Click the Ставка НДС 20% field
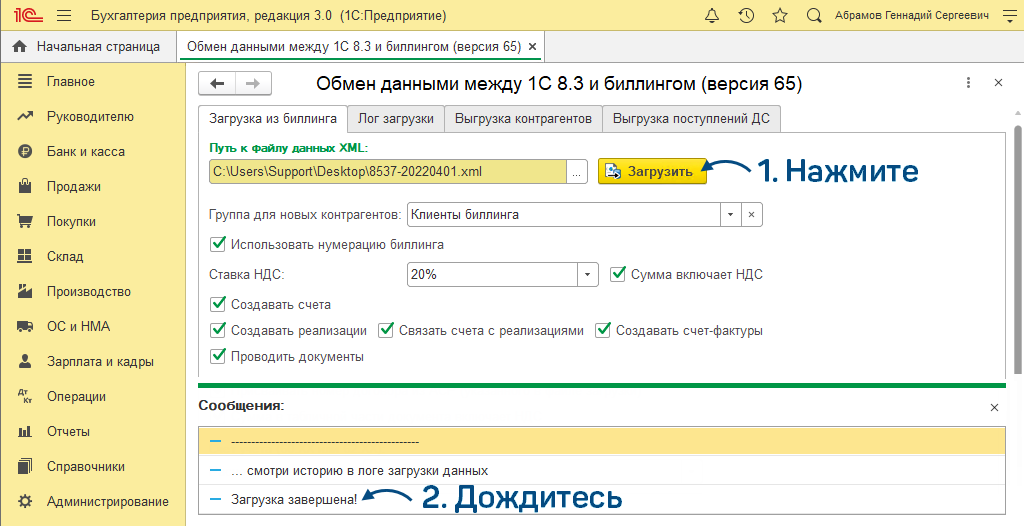Image resolution: width=1024 pixels, height=526 pixels. [x=492, y=274]
